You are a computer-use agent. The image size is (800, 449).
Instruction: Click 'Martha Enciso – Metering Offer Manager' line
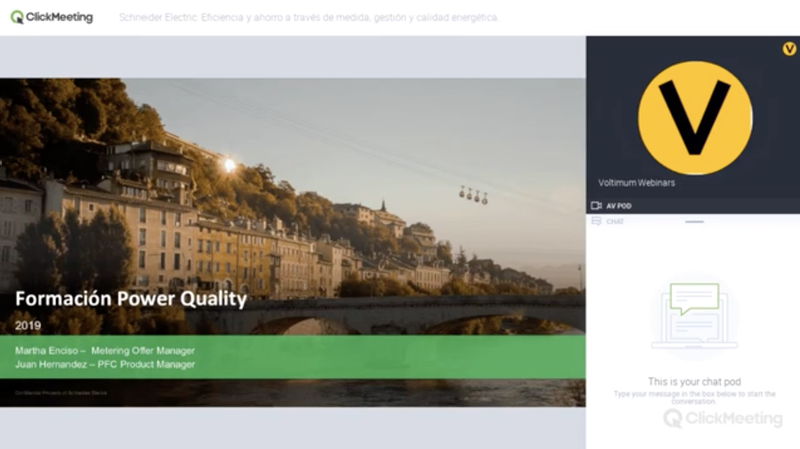pyautogui.click(x=105, y=351)
